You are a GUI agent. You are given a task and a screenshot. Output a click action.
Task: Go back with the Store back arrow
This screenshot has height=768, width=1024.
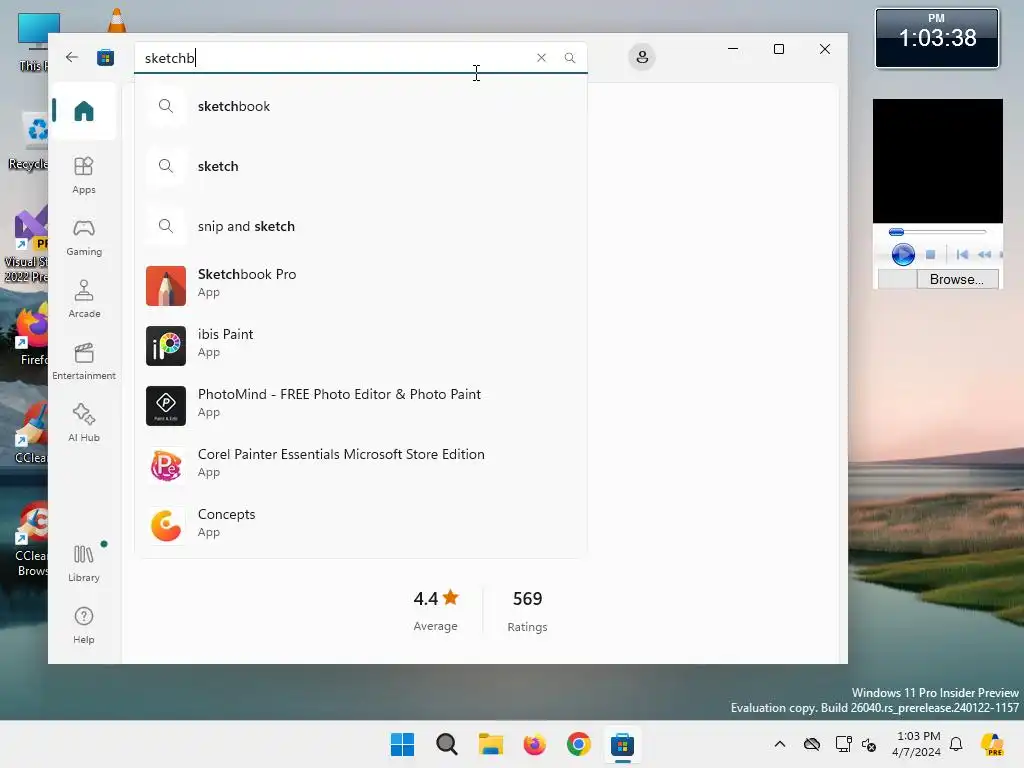72,57
